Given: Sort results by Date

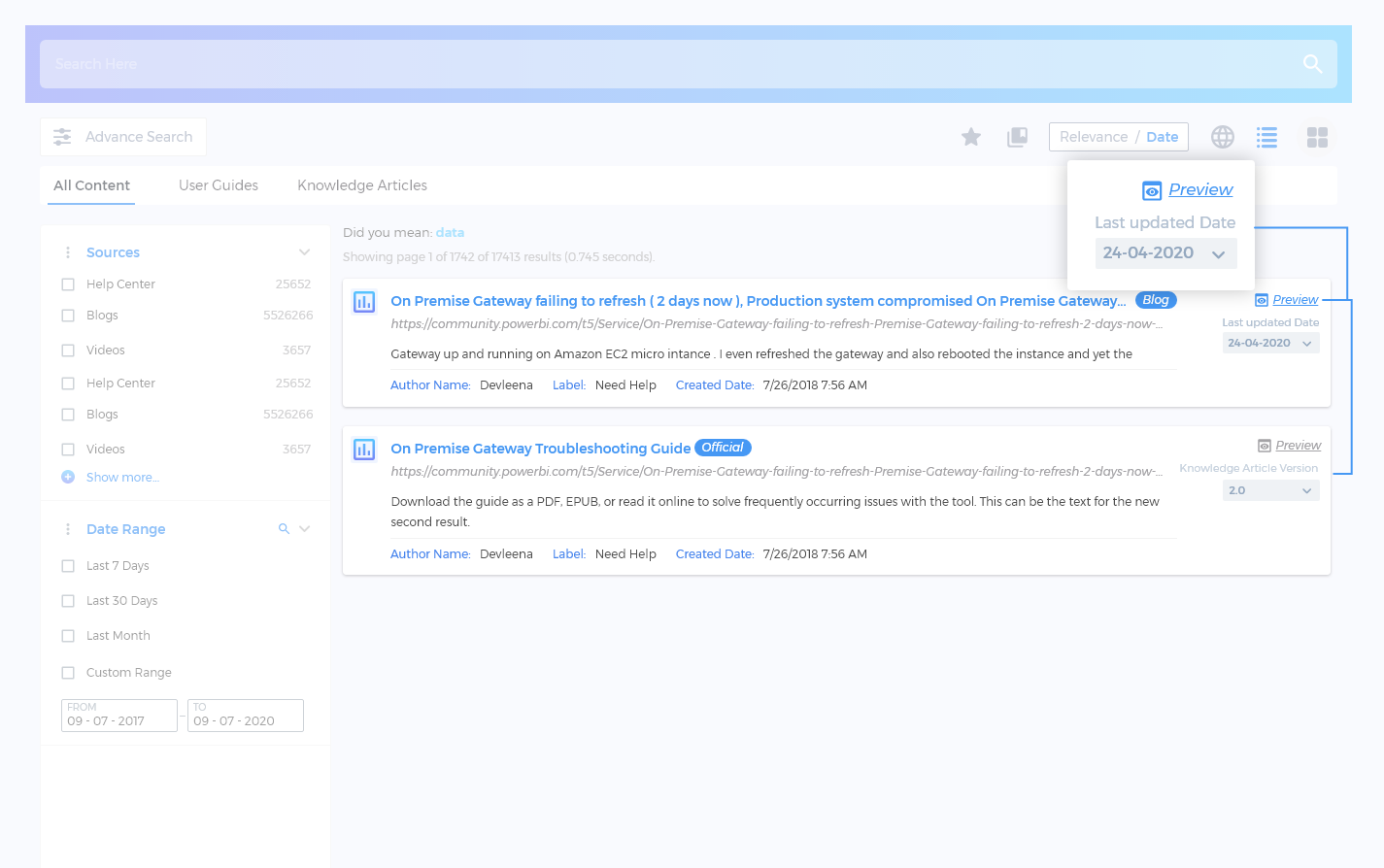Looking at the screenshot, I should [1162, 137].
